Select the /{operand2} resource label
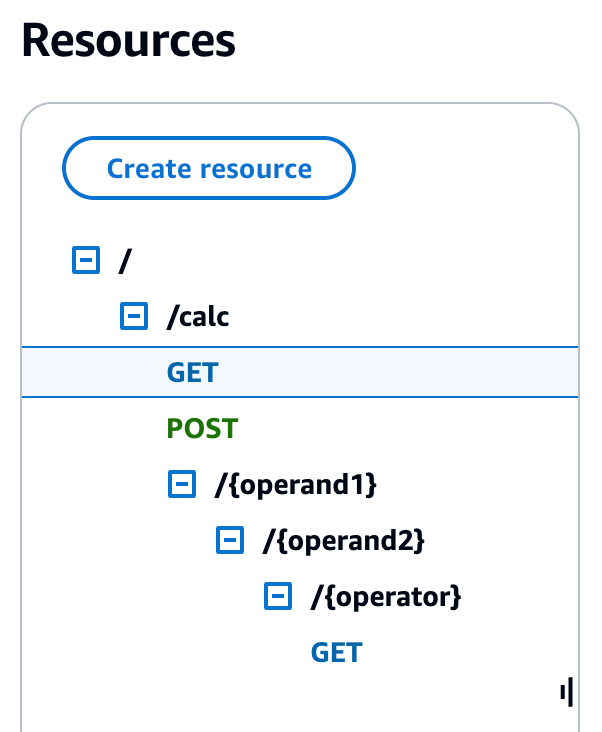Screen dimensions: 602x732 coord(343,541)
